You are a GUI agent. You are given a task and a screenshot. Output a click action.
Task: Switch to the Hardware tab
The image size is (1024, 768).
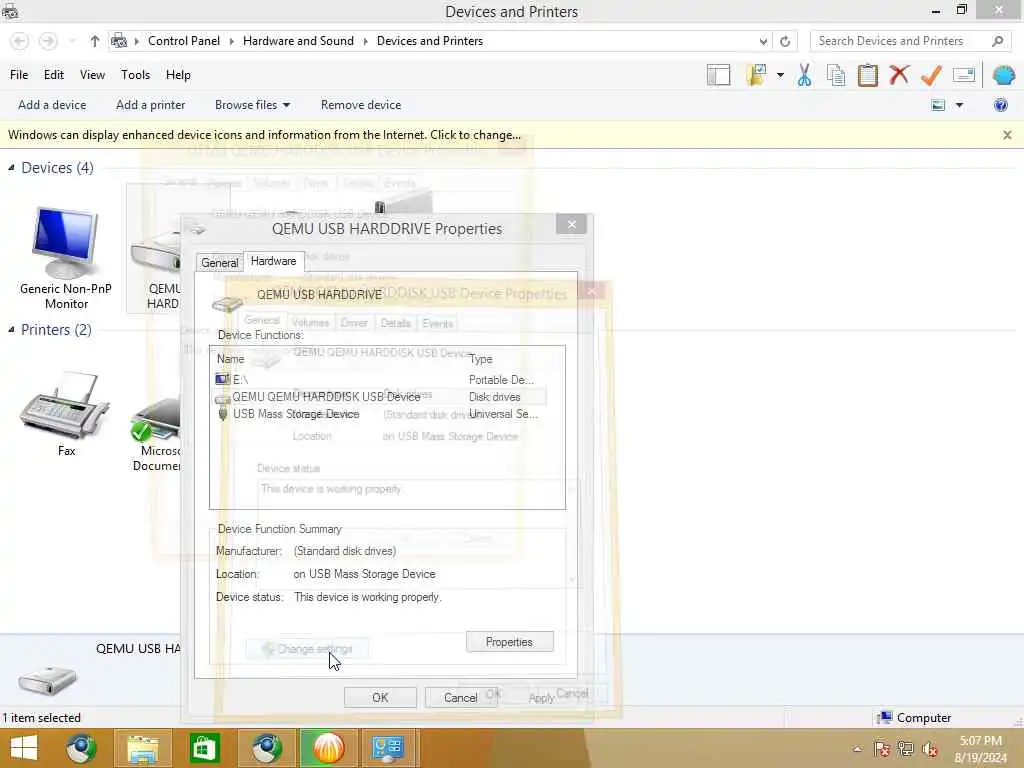click(x=273, y=261)
